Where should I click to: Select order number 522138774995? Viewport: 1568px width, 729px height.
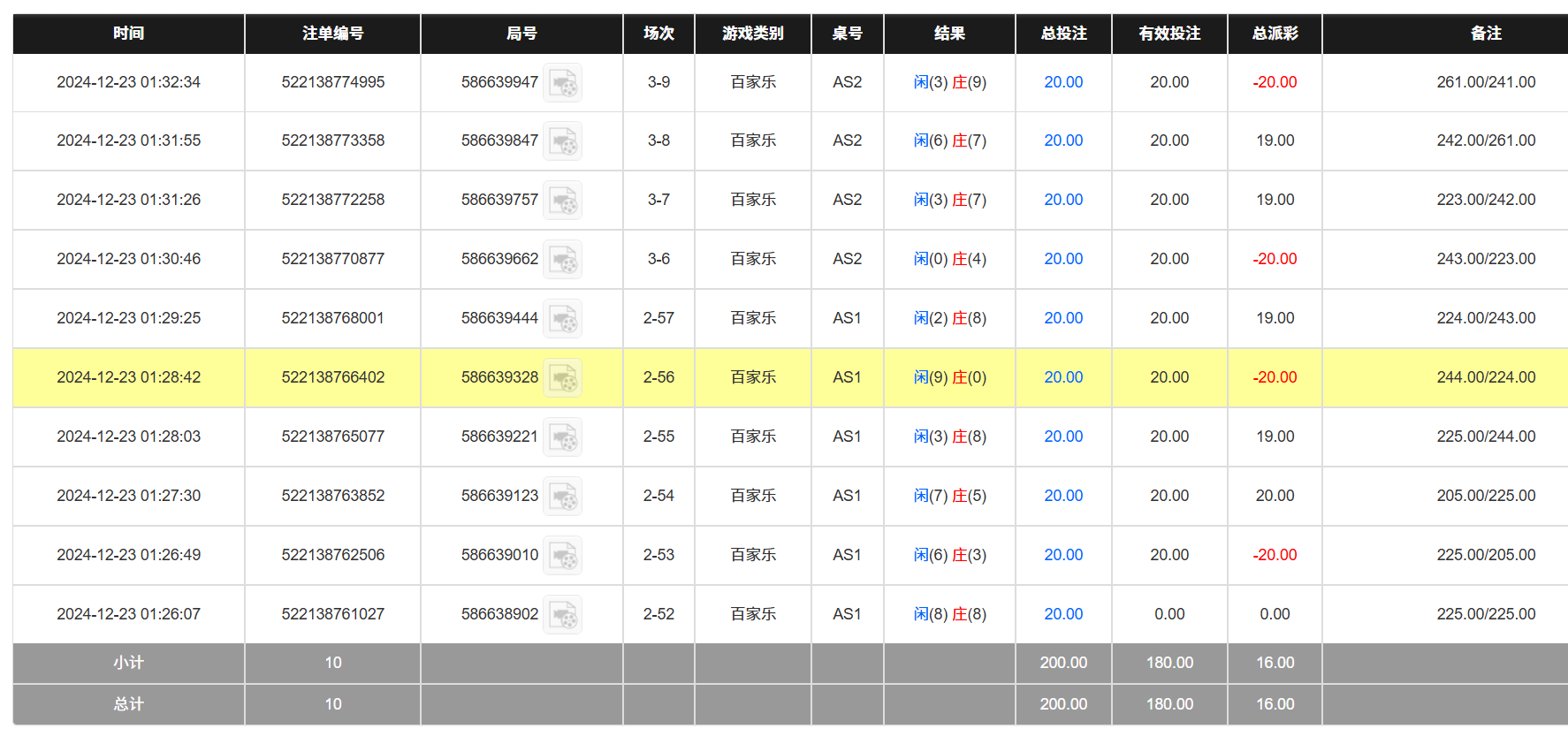tap(332, 82)
